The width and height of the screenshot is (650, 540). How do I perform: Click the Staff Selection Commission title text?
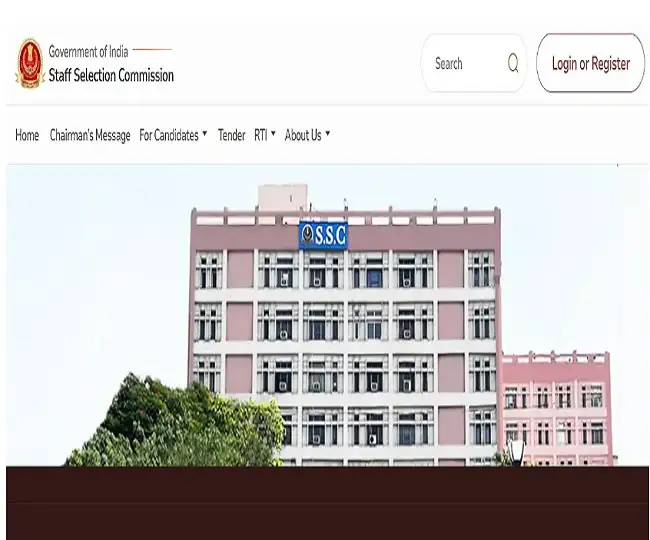click(111, 75)
